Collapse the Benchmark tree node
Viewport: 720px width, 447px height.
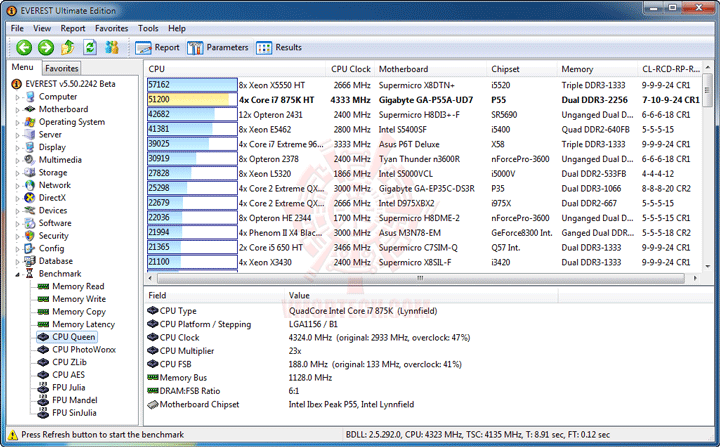pos(17,274)
